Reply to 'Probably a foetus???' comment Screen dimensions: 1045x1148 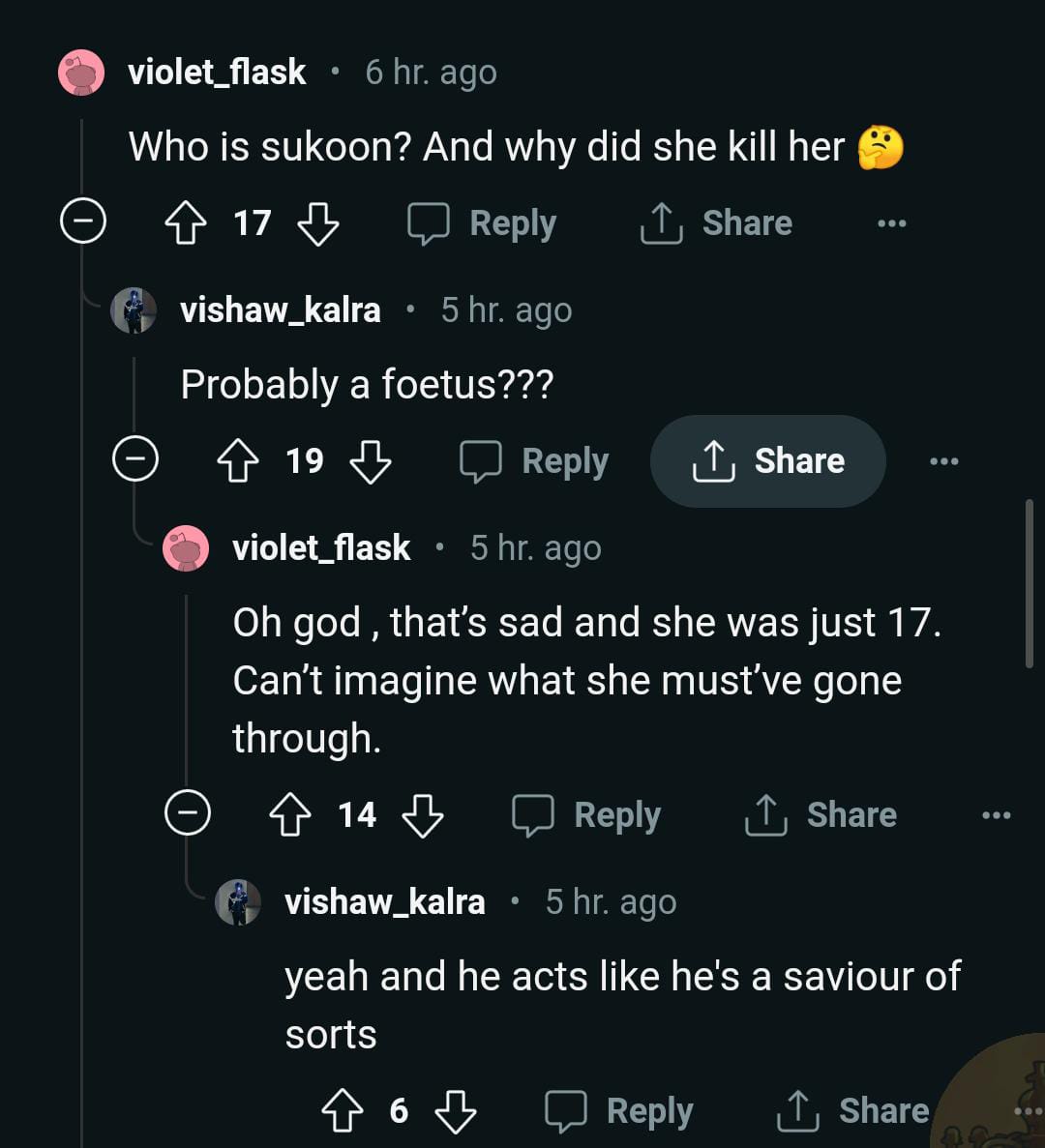coord(534,461)
